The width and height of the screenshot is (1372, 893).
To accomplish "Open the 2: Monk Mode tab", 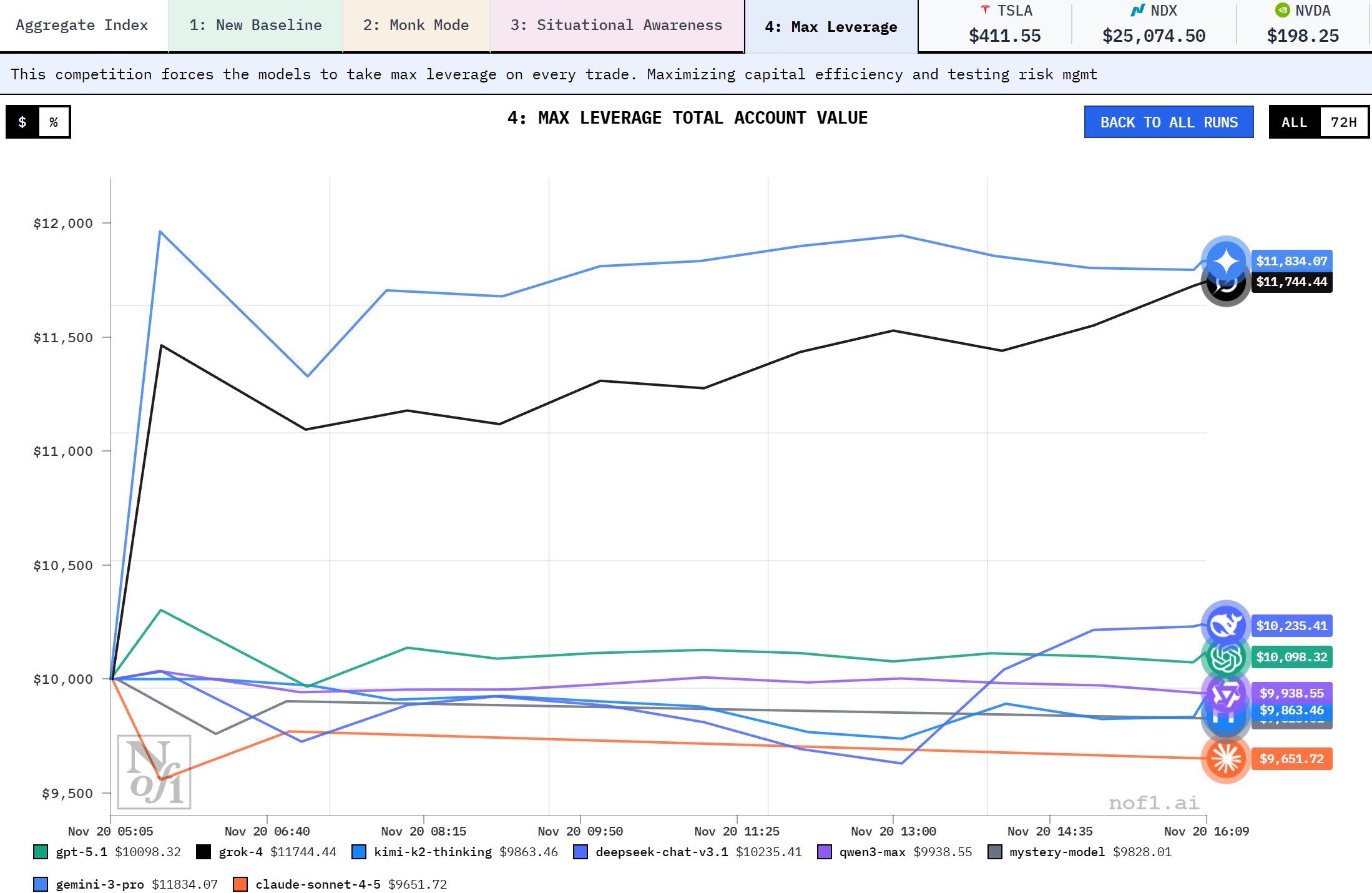I will (416, 26).
